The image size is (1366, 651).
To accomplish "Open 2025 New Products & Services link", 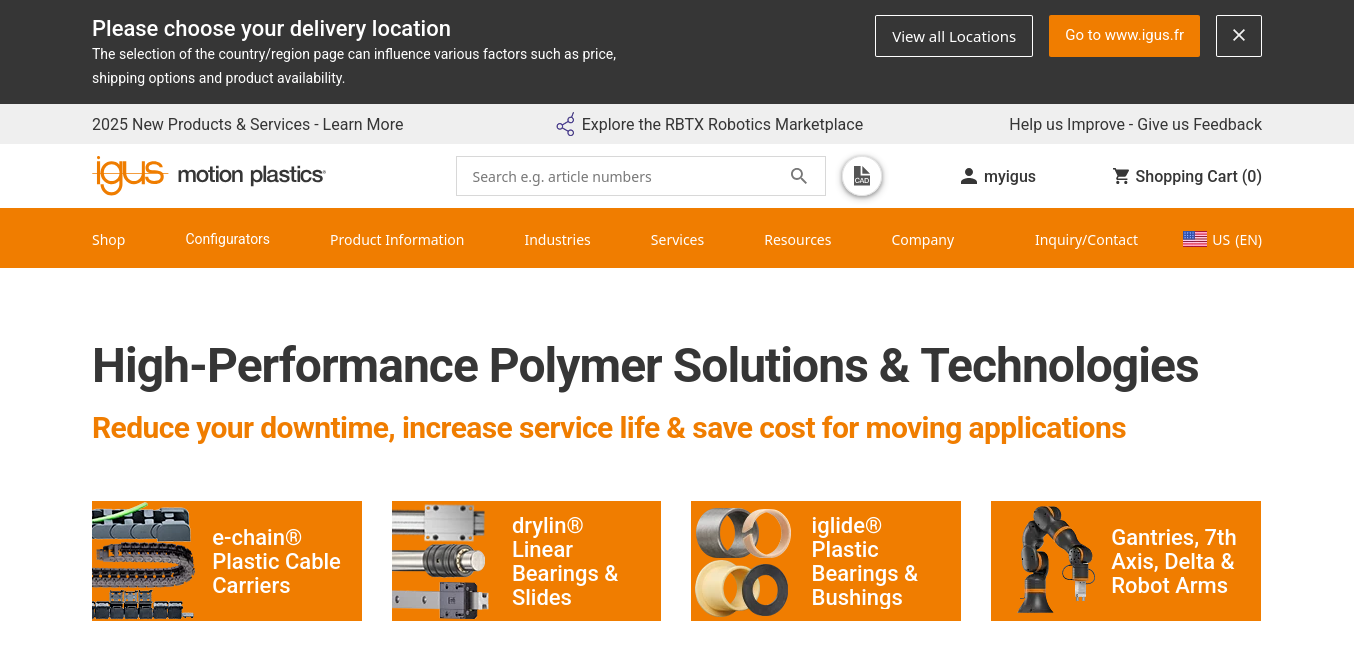I will 247,125.
